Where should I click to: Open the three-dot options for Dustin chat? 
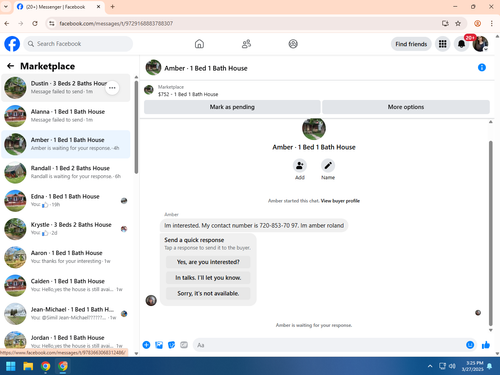click(112, 88)
